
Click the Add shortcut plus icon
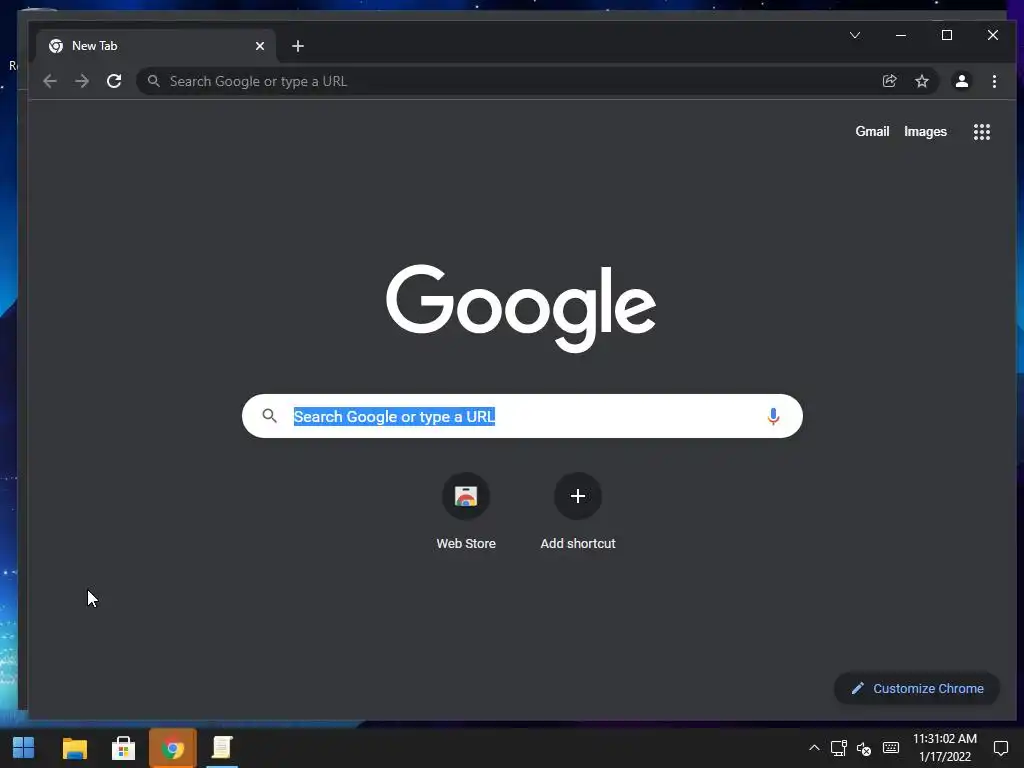577,496
